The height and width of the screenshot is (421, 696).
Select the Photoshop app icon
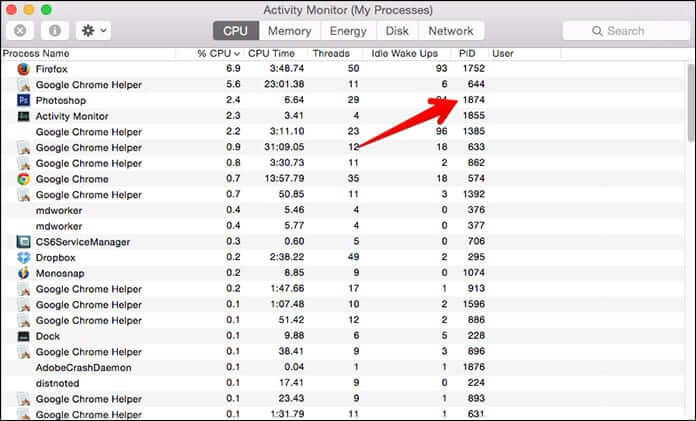click(23, 100)
